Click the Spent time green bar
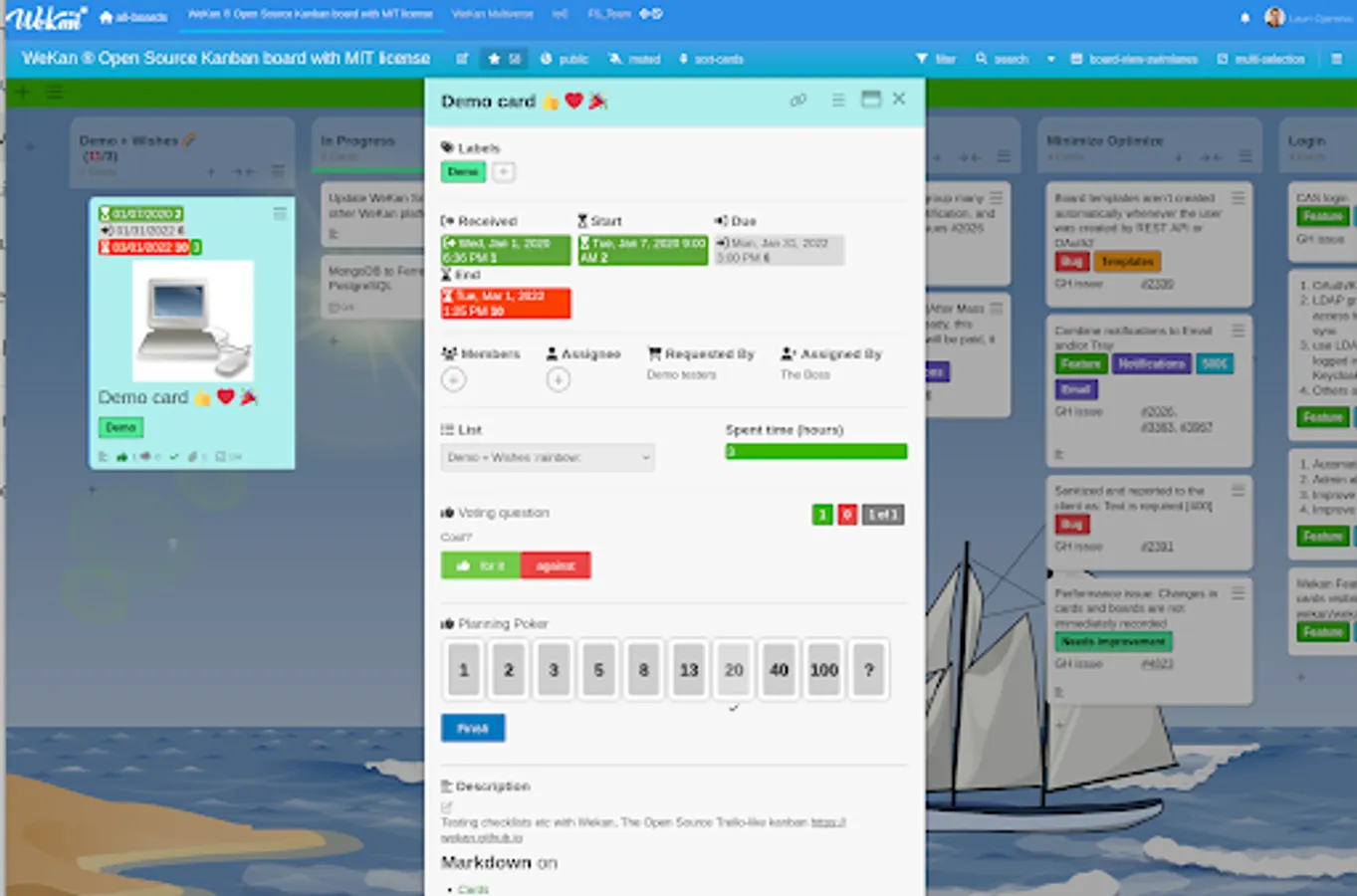 [x=816, y=451]
